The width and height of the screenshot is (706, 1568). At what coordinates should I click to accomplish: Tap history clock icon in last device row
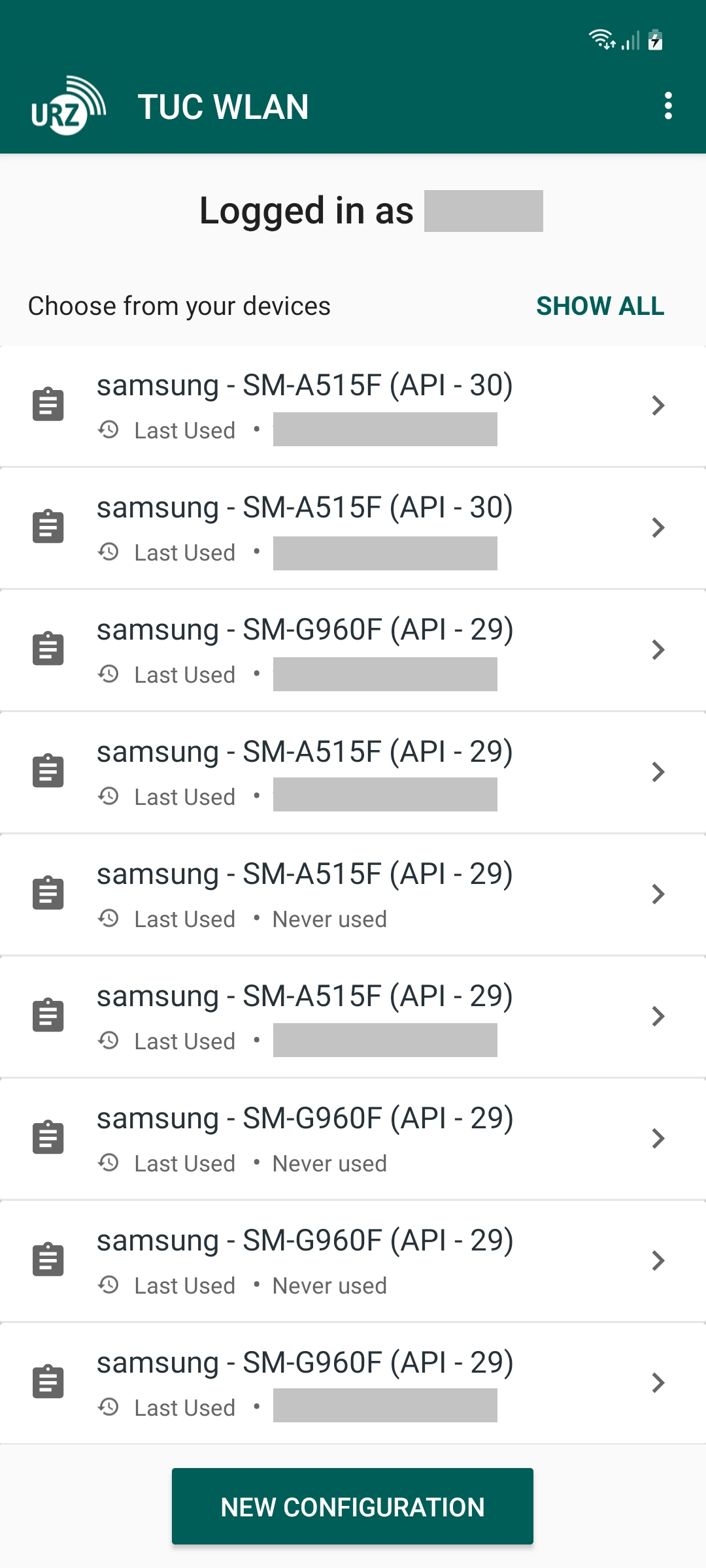pyautogui.click(x=109, y=1407)
